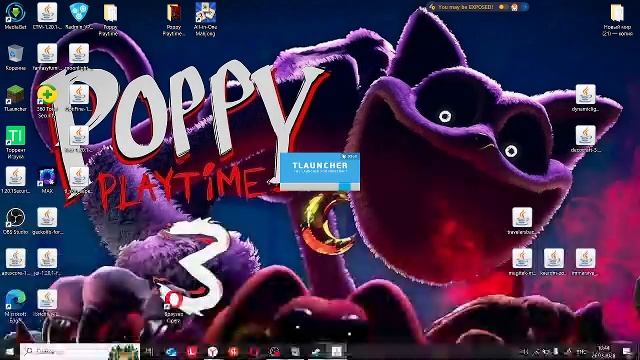This screenshot has height=360, width=640.
Task: Click the TLauncher splash logo
Action: tap(320, 167)
